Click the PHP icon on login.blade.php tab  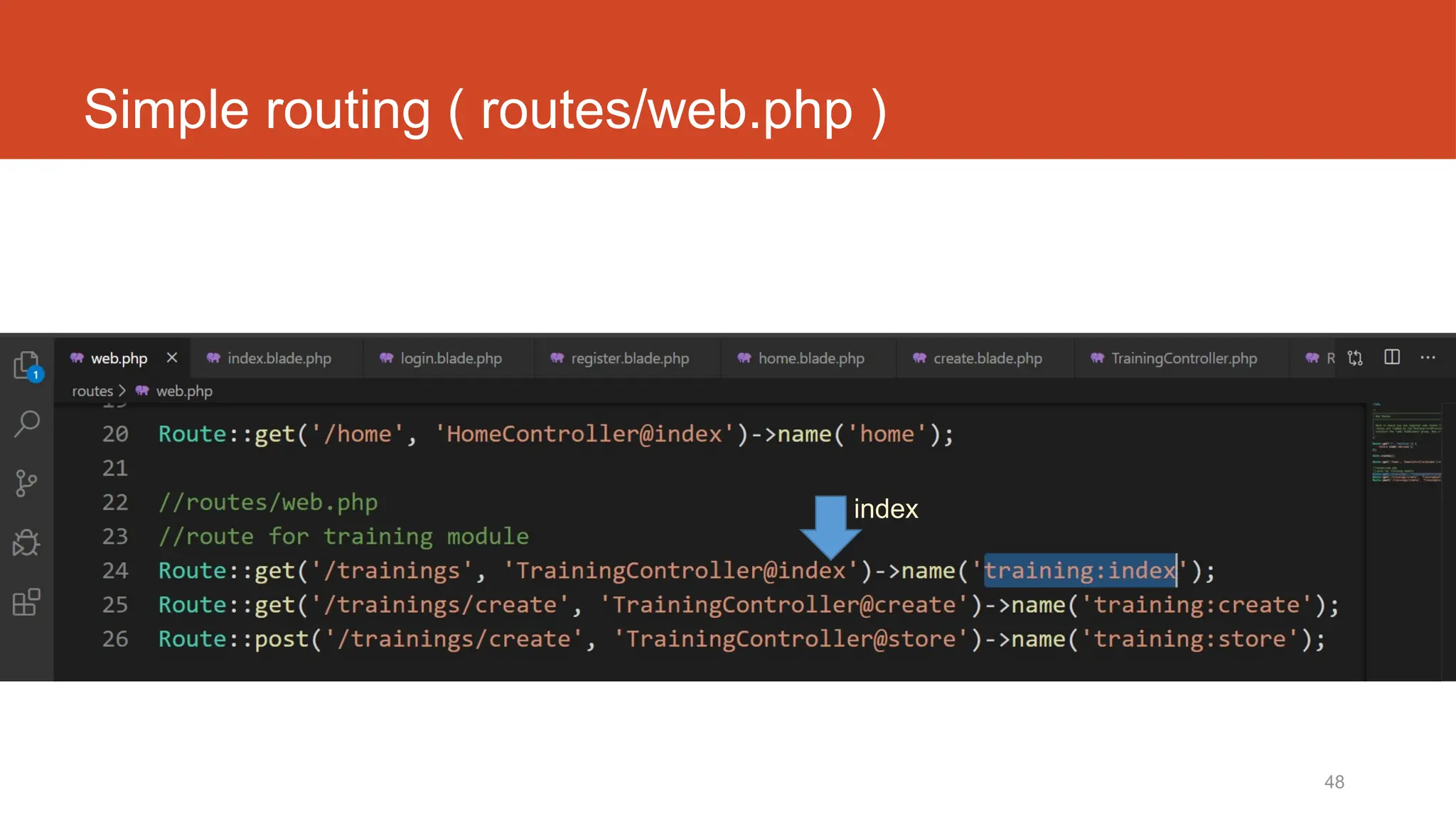click(x=386, y=358)
